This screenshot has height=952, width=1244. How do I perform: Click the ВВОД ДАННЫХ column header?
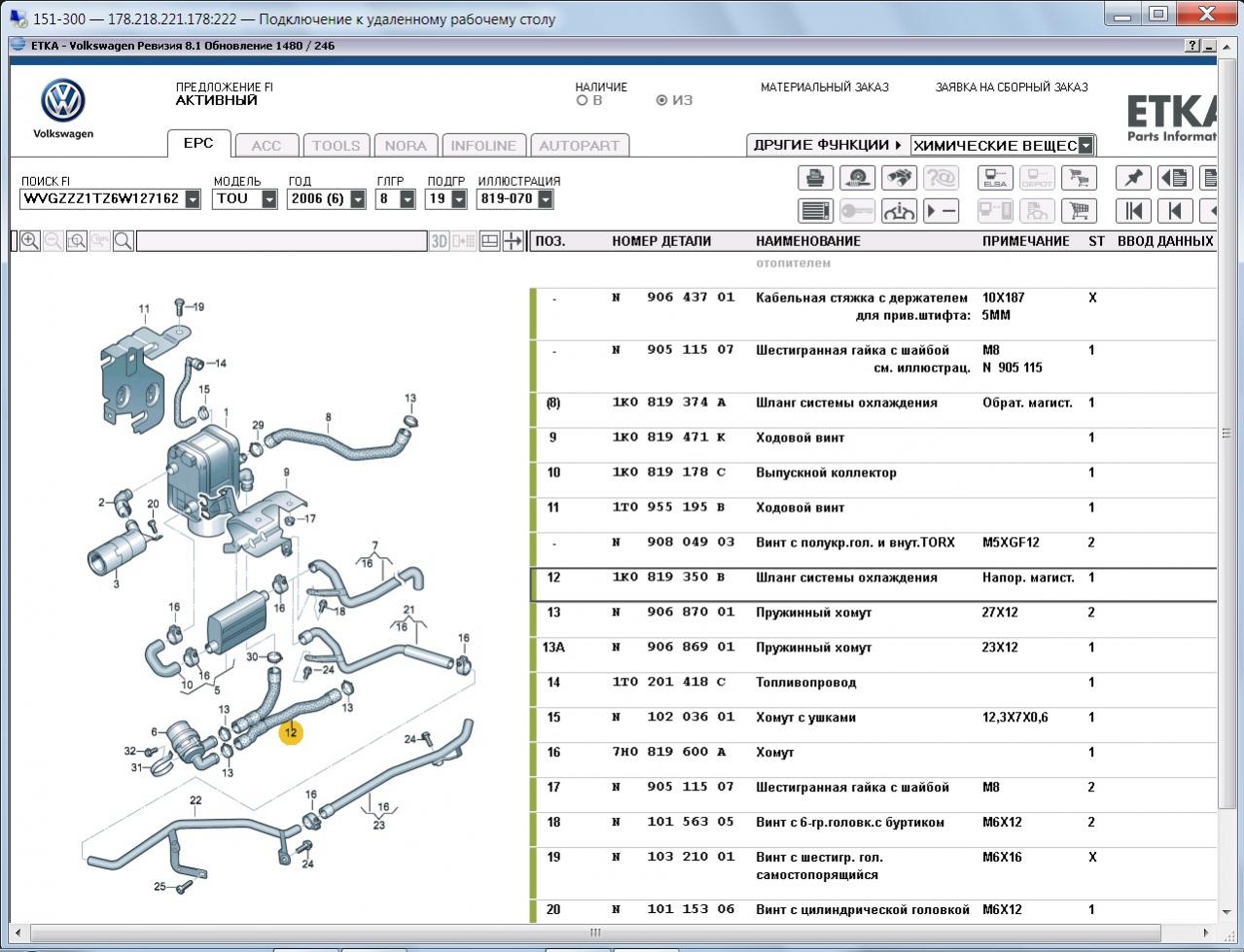tap(1165, 241)
